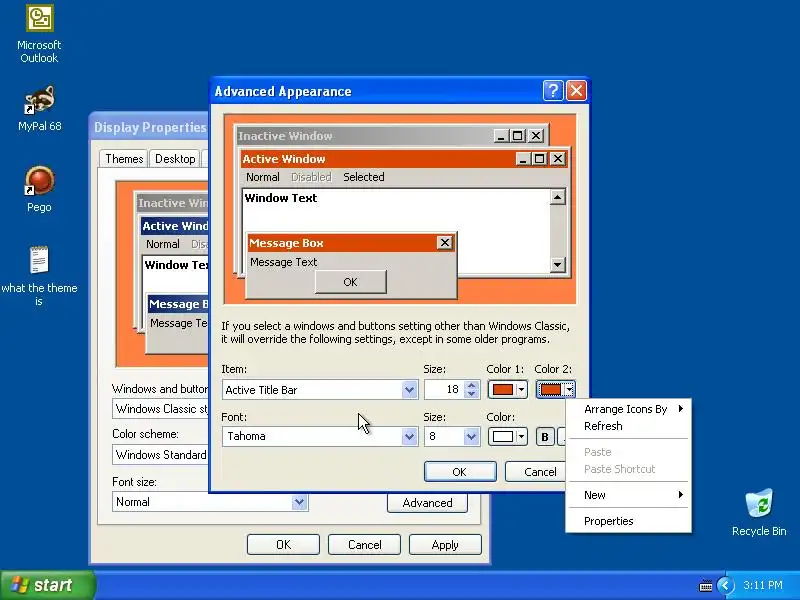Click the keyboard icon in the system tray
The width and height of the screenshot is (800, 600).
pyautogui.click(x=706, y=585)
